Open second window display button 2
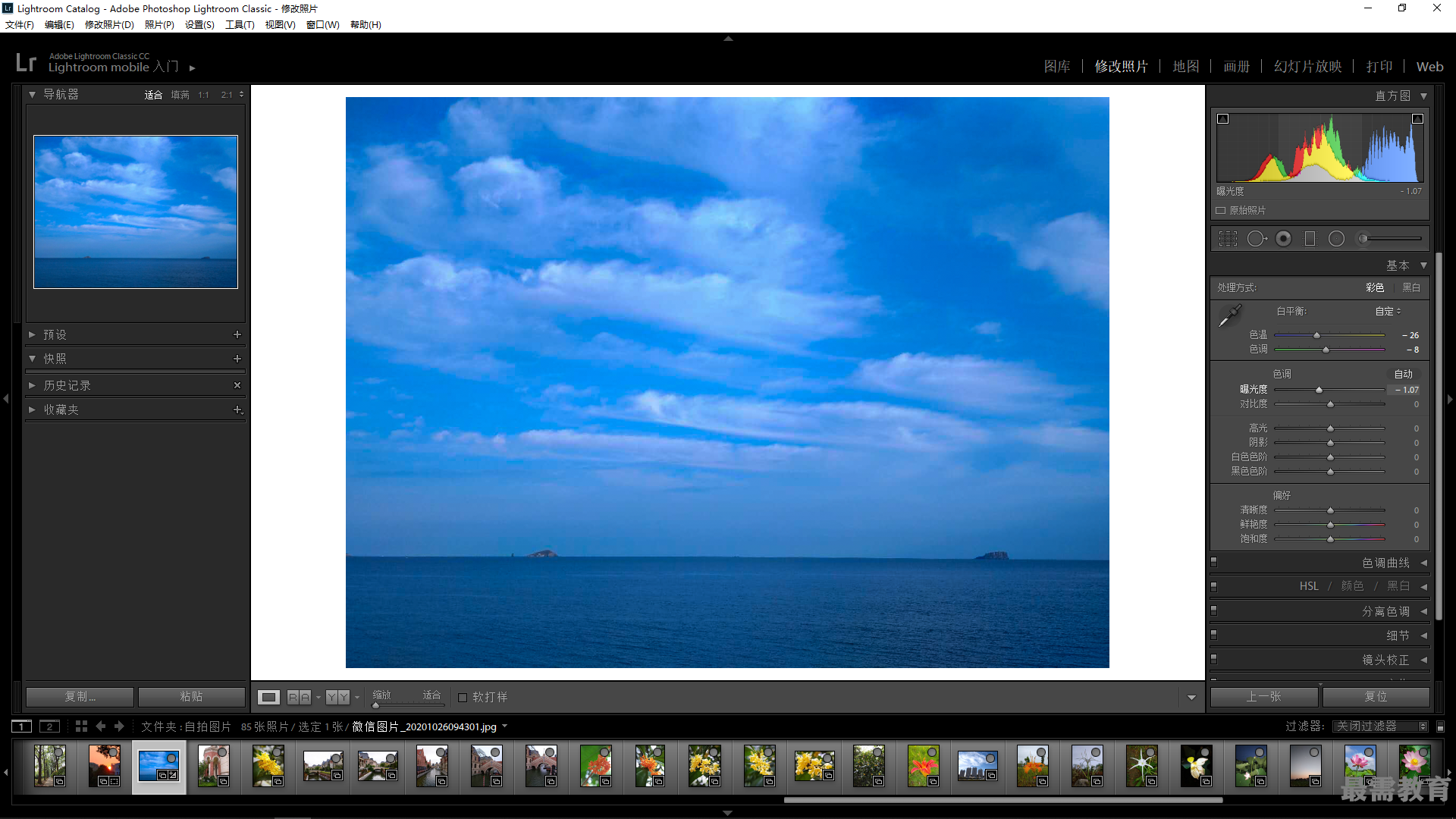 click(50, 726)
